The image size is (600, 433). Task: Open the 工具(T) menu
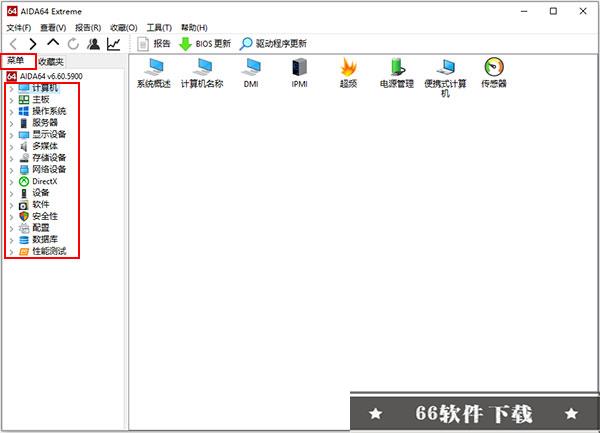159,28
